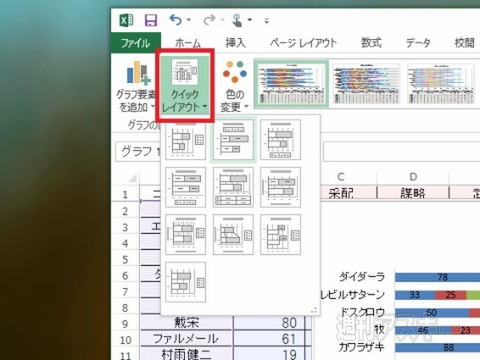Click the cell with value 61
Image resolution: width=480 pixels, height=360 pixels.
pos(269,339)
